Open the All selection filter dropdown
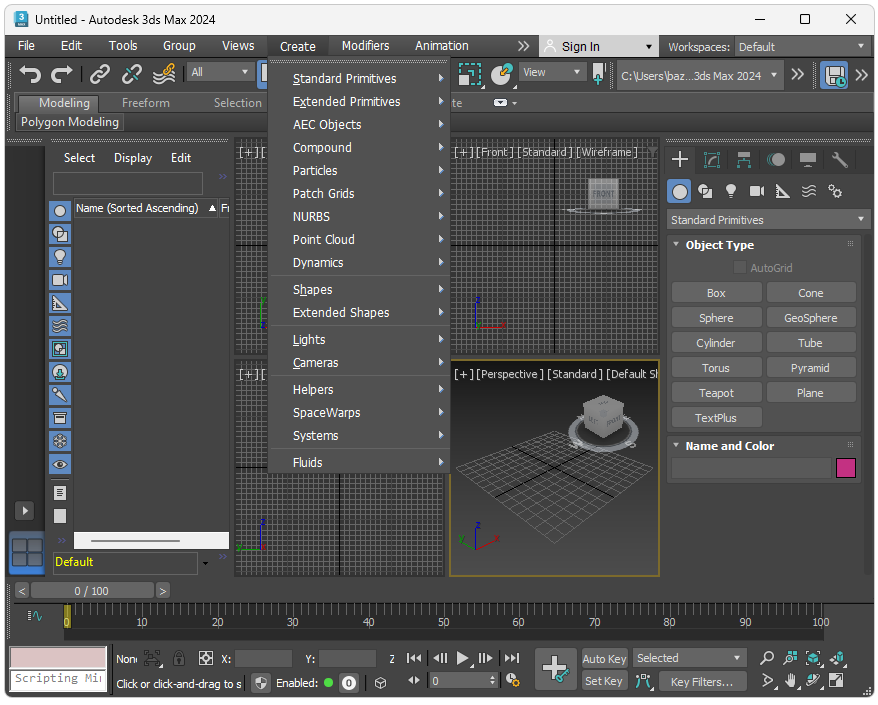 [x=220, y=72]
